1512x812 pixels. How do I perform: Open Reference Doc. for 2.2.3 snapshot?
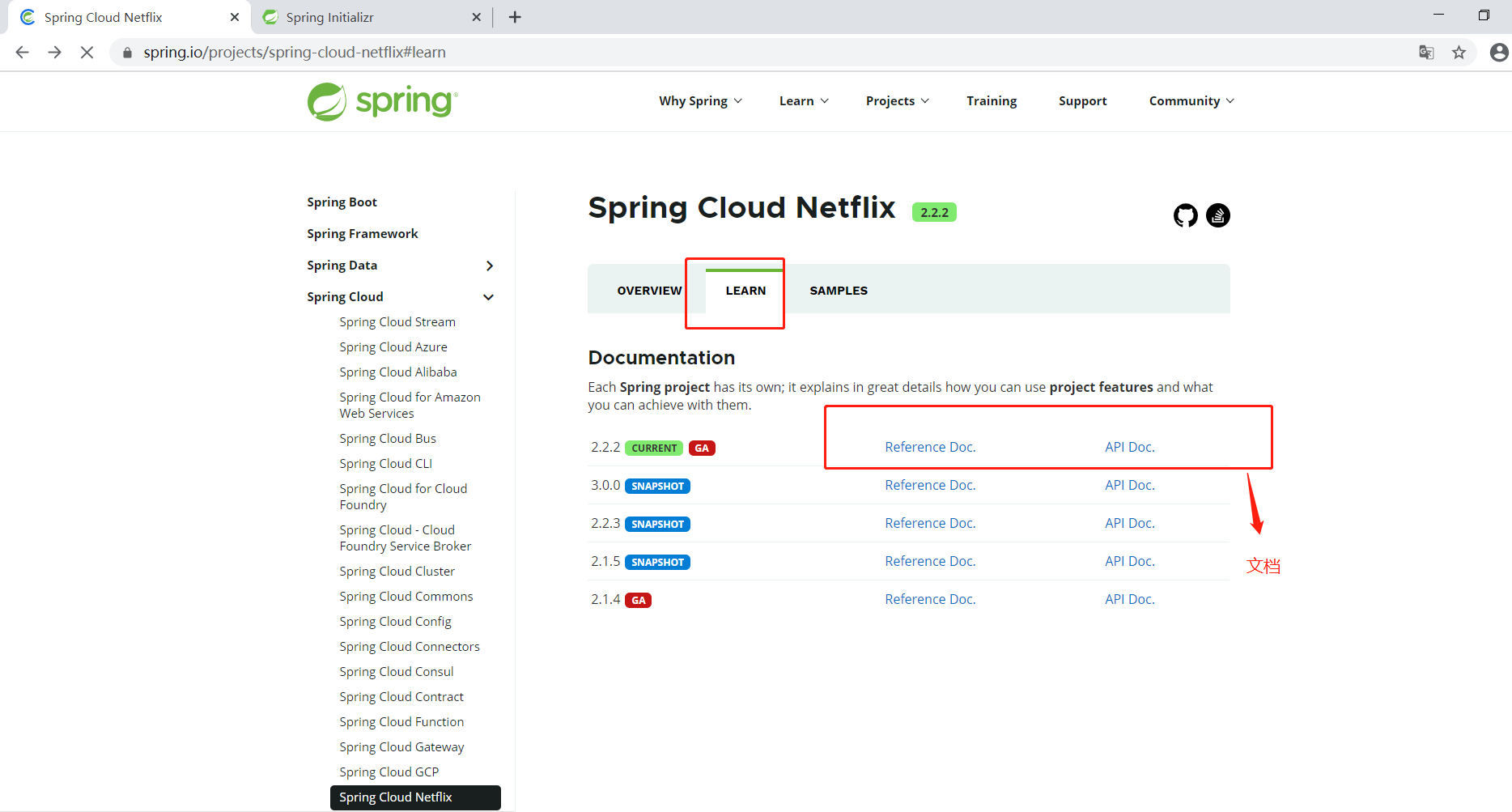(930, 523)
